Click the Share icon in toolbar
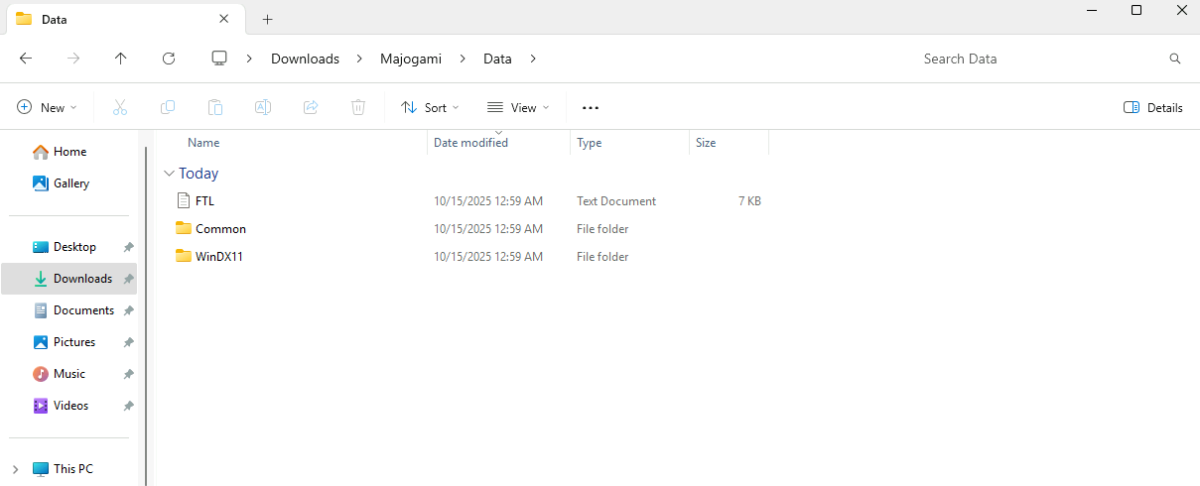The image size is (1200, 486). [x=311, y=107]
